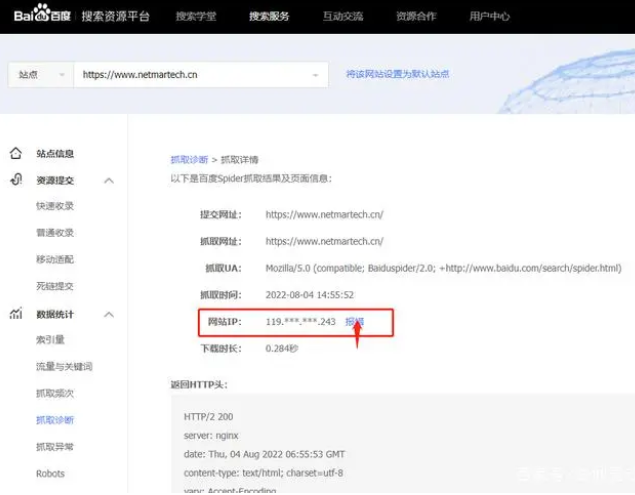
Task: Open the 搜索服务 top menu
Action: point(269,16)
